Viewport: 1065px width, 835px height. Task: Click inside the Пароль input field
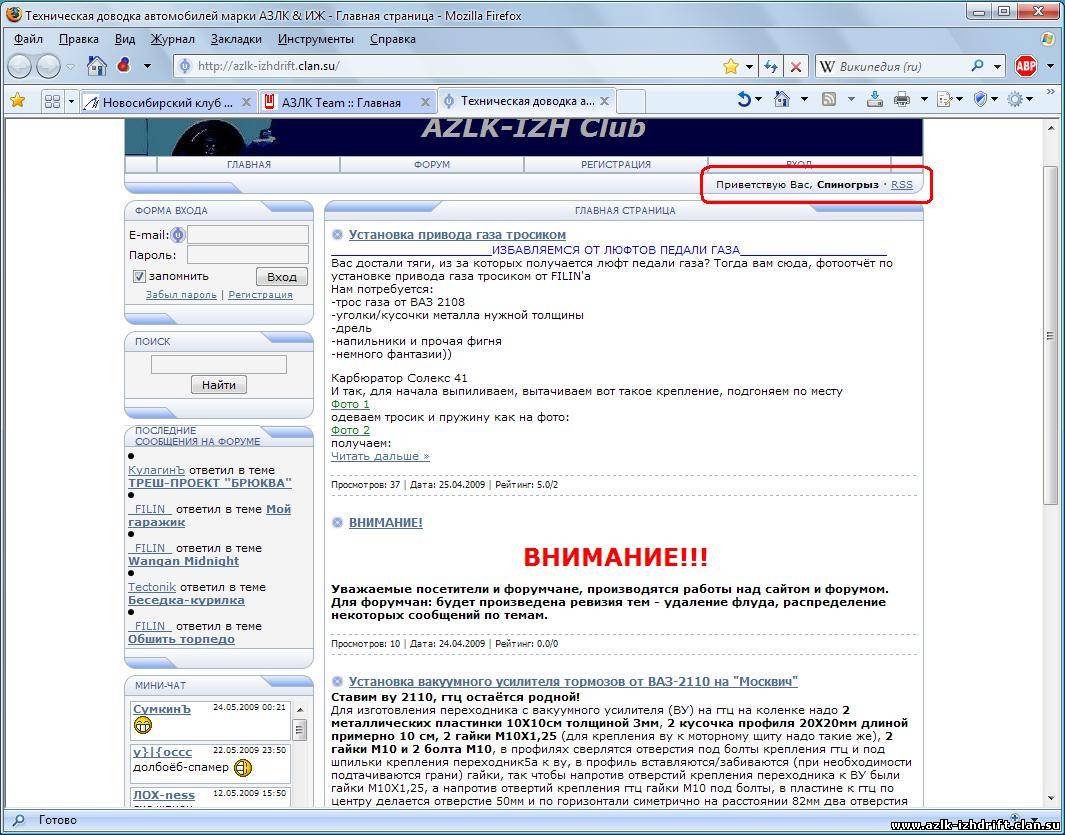pos(248,255)
